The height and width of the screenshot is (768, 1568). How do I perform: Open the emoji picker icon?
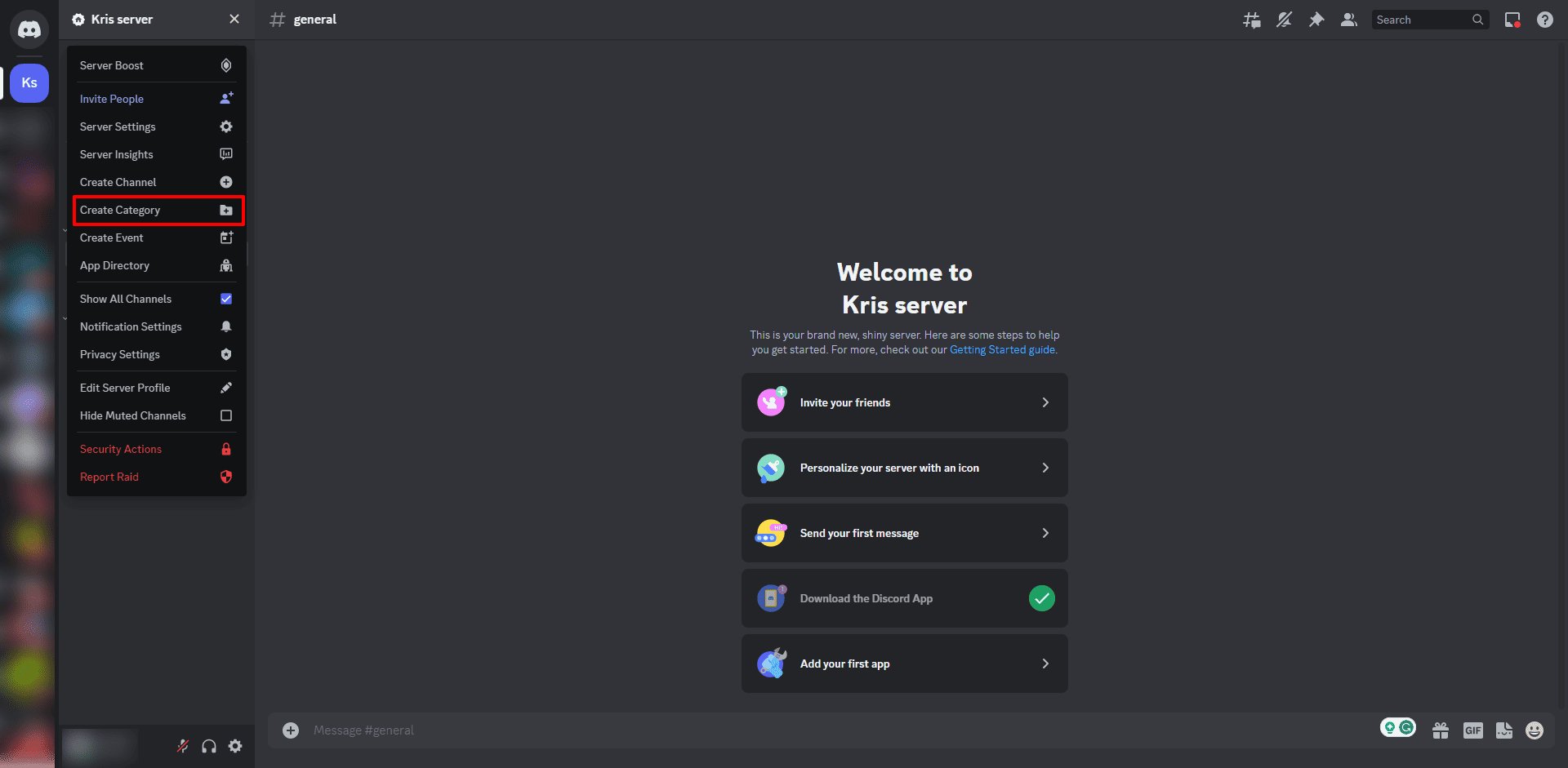pos(1535,730)
